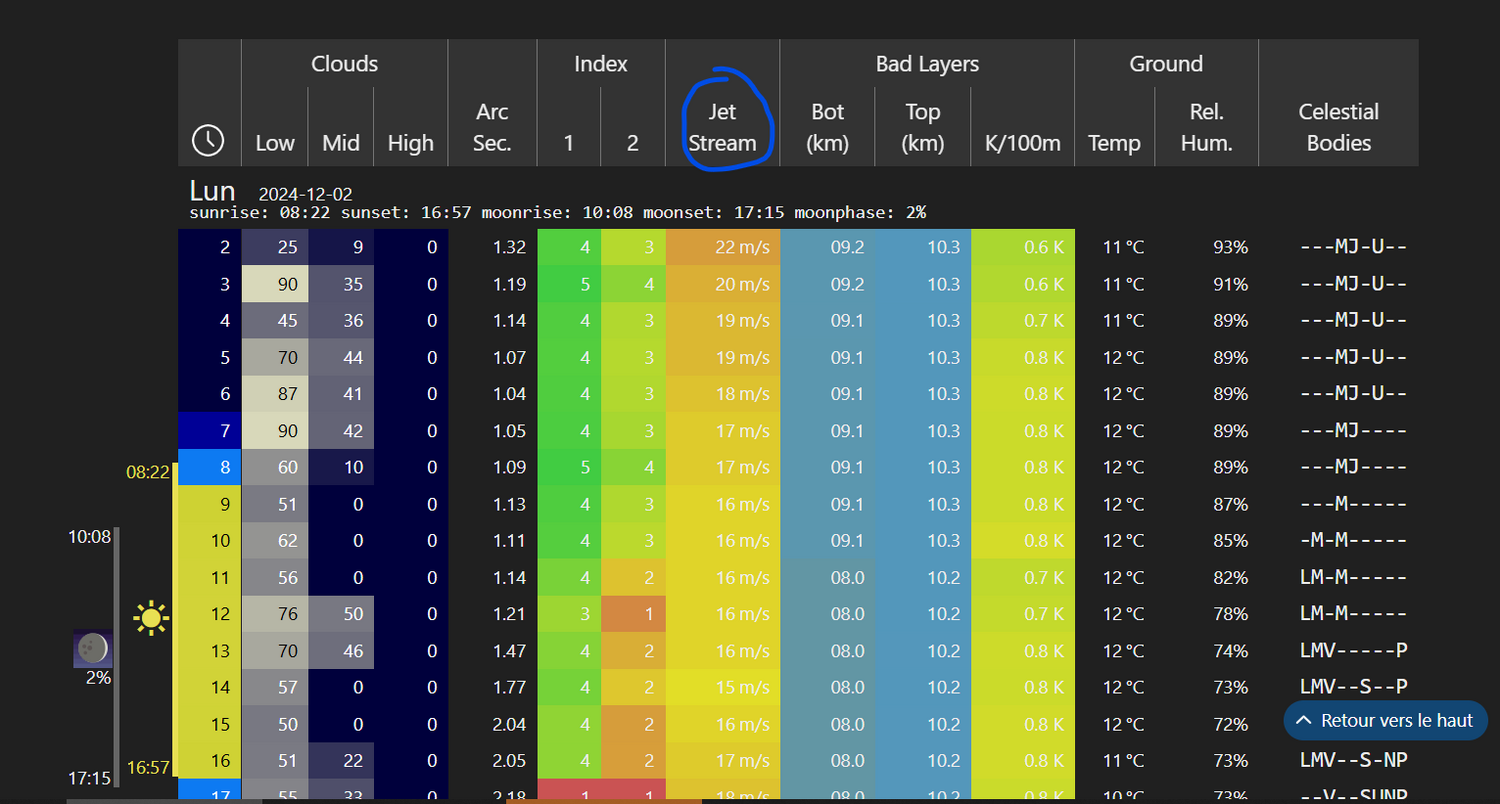Select the LMV-----P celestial bodies entry
This screenshot has height=804, width=1500.
point(1353,651)
